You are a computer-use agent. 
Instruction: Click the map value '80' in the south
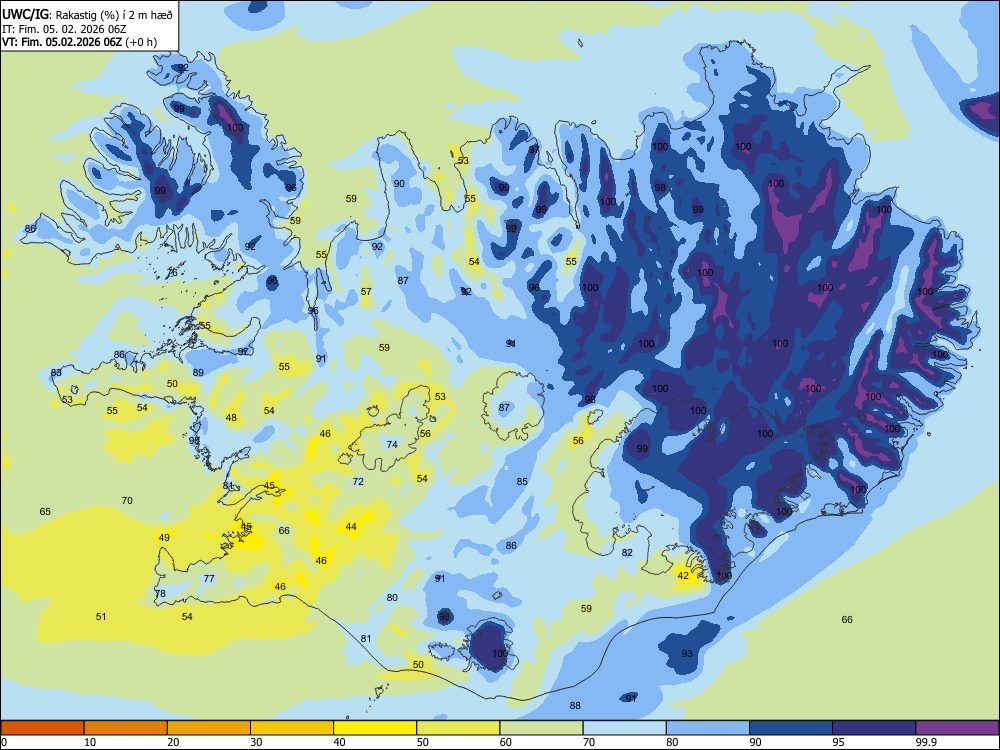[x=392, y=598]
